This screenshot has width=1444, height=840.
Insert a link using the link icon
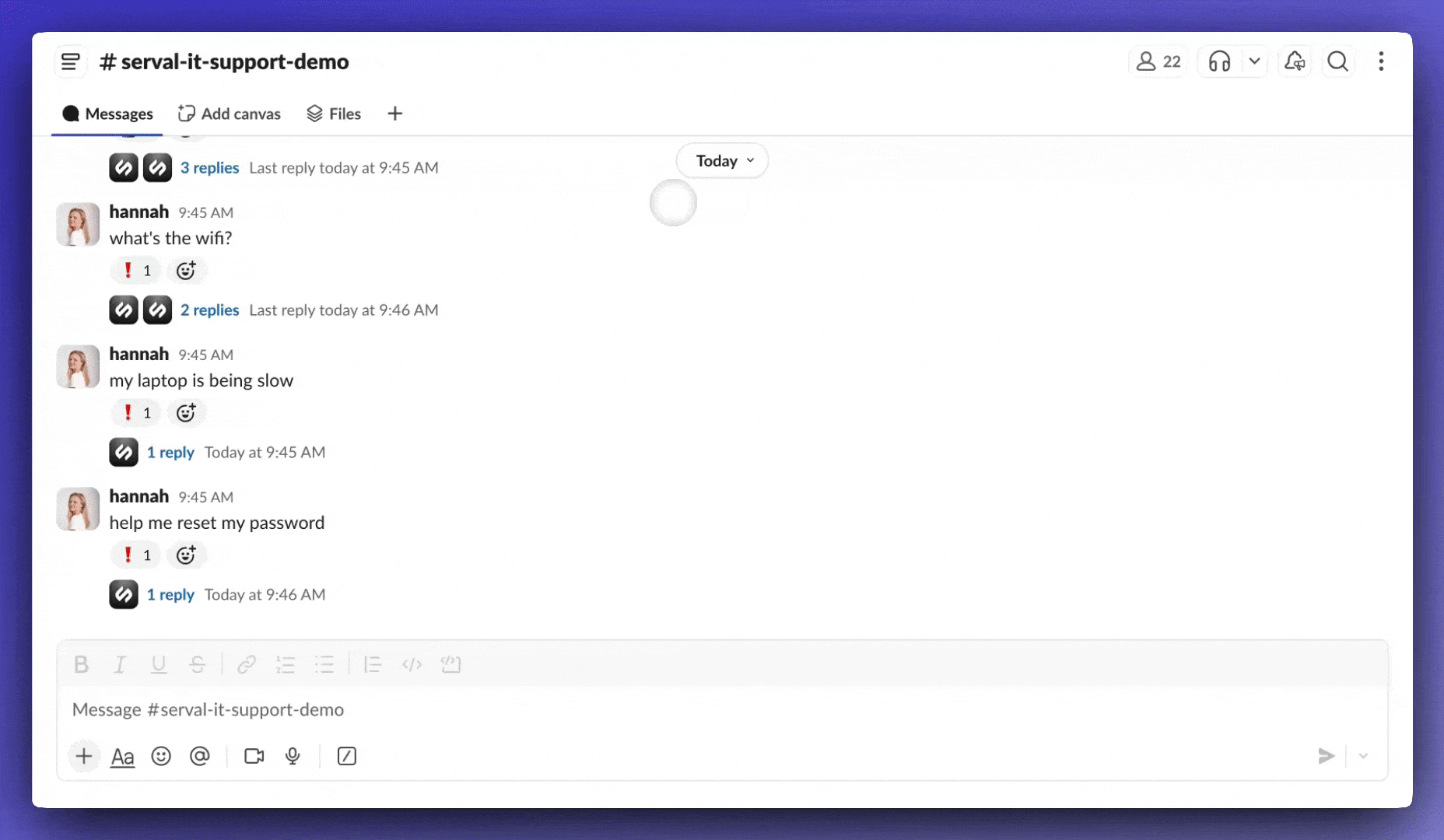tap(246, 664)
